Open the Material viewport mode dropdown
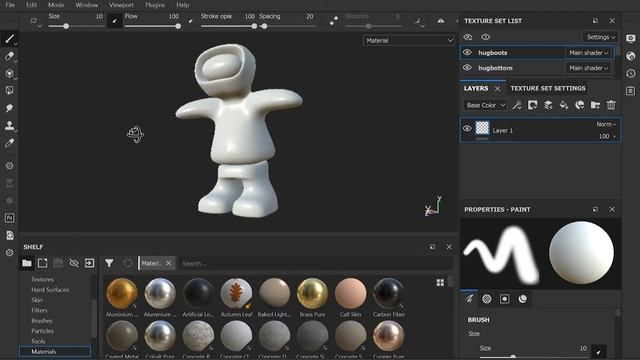Image resolution: width=640 pixels, height=360 pixels. 409,40
